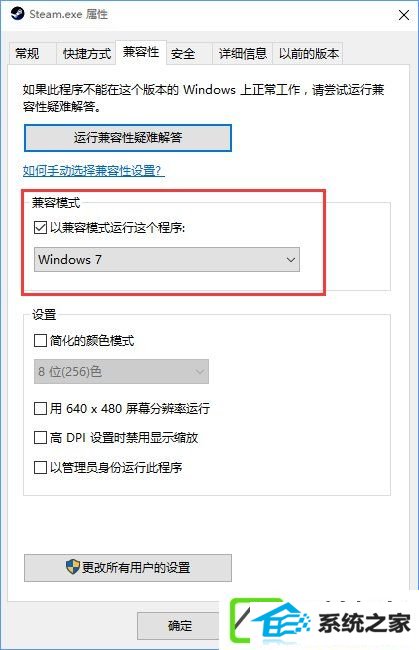
Task: Enable 简化的颜色模式 checkbox
Action: (40, 341)
